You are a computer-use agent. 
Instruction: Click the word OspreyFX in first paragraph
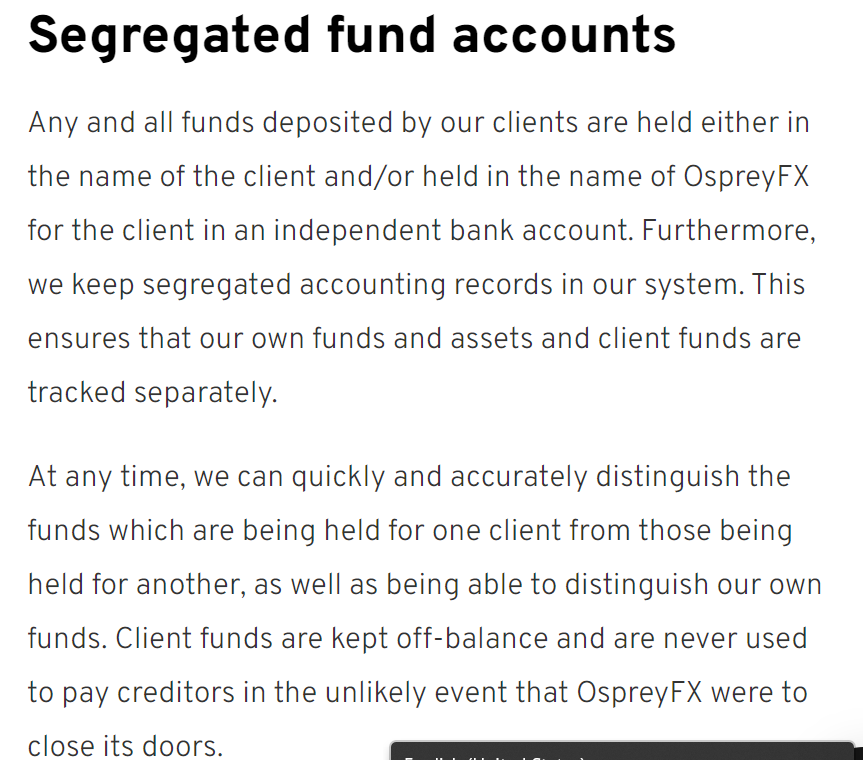click(x=746, y=176)
